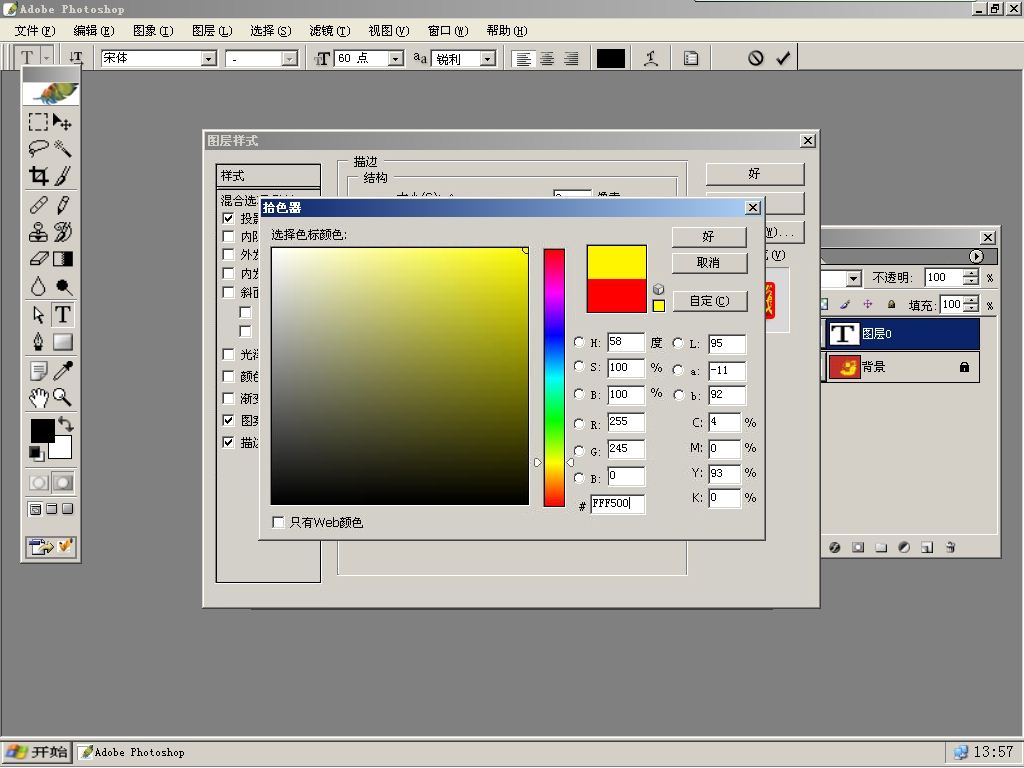Select the Brush tool in toolbox
The image size is (1024, 768).
(63, 175)
